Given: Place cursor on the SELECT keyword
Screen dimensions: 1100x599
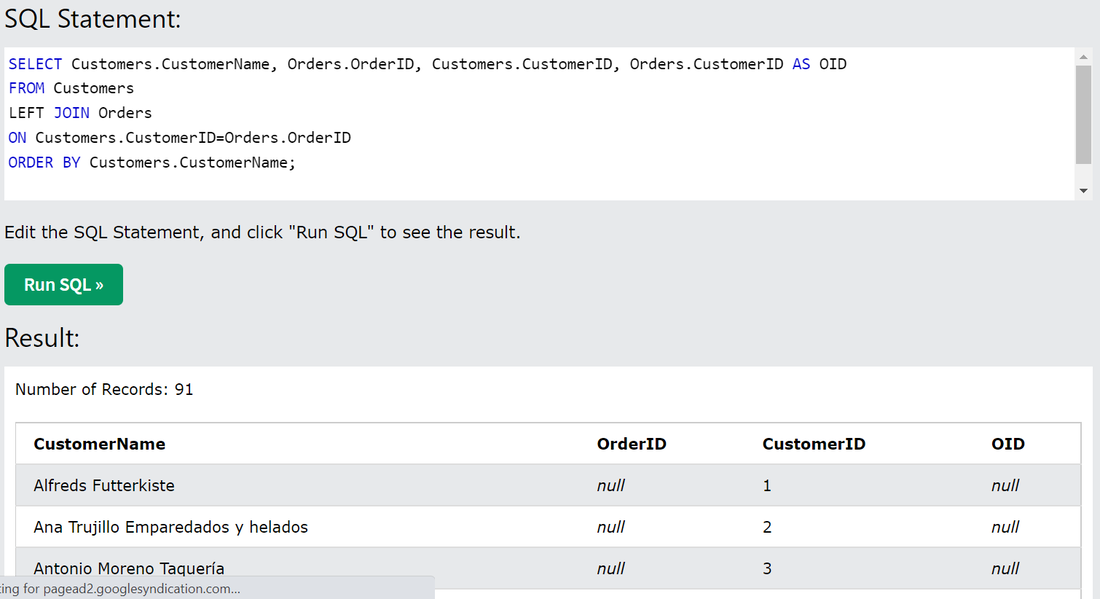Looking at the screenshot, I should click(35, 64).
